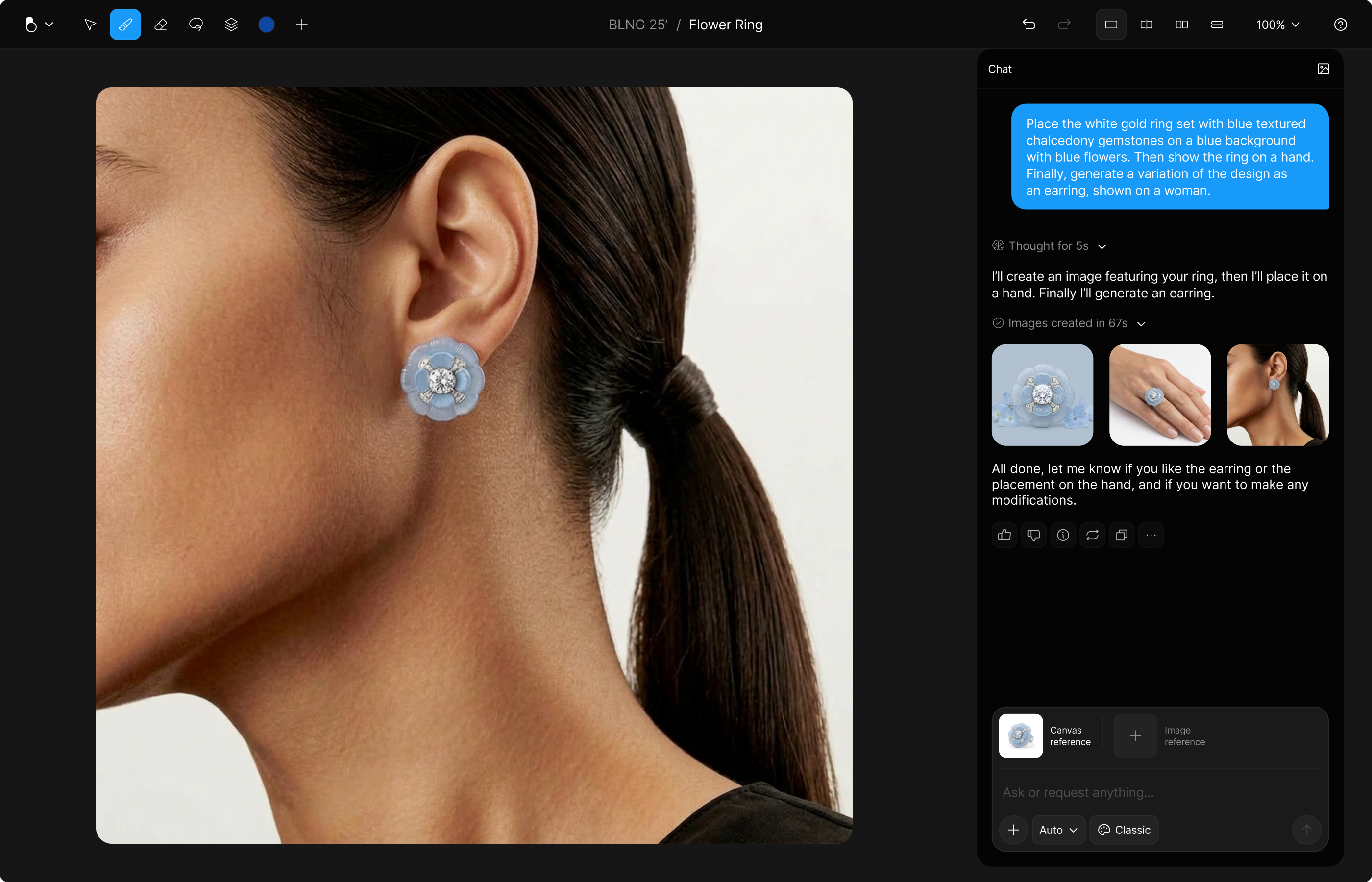Give the response a thumbs down
This screenshot has width=1372, height=882.
tap(1033, 535)
